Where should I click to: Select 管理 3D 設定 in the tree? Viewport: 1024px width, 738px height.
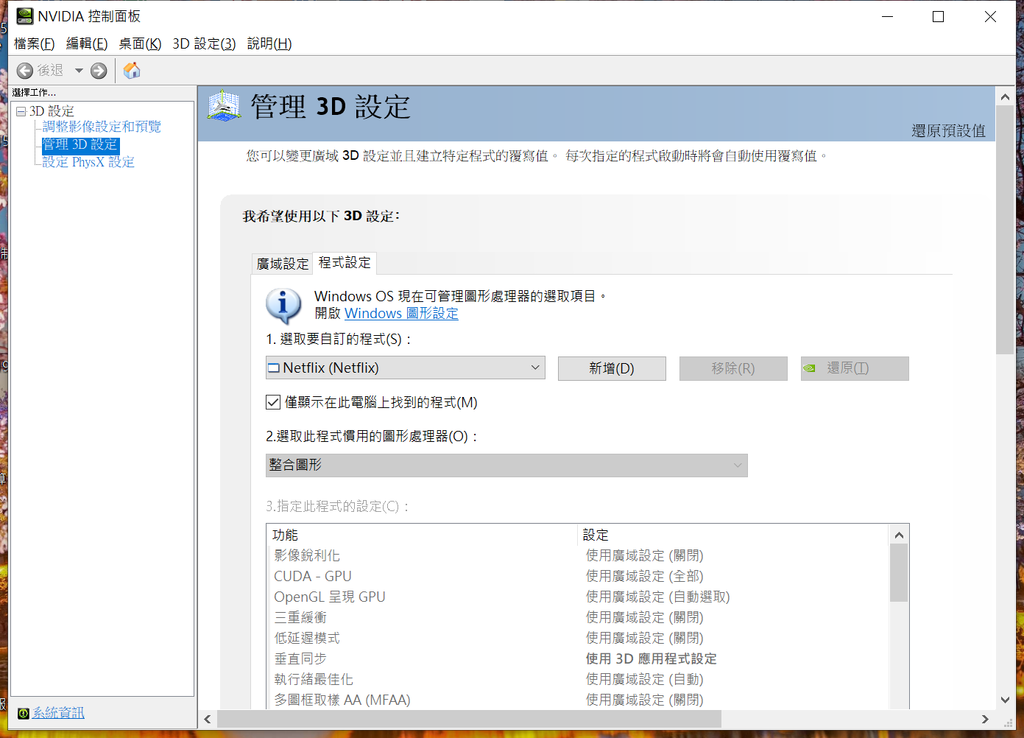[80, 144]
